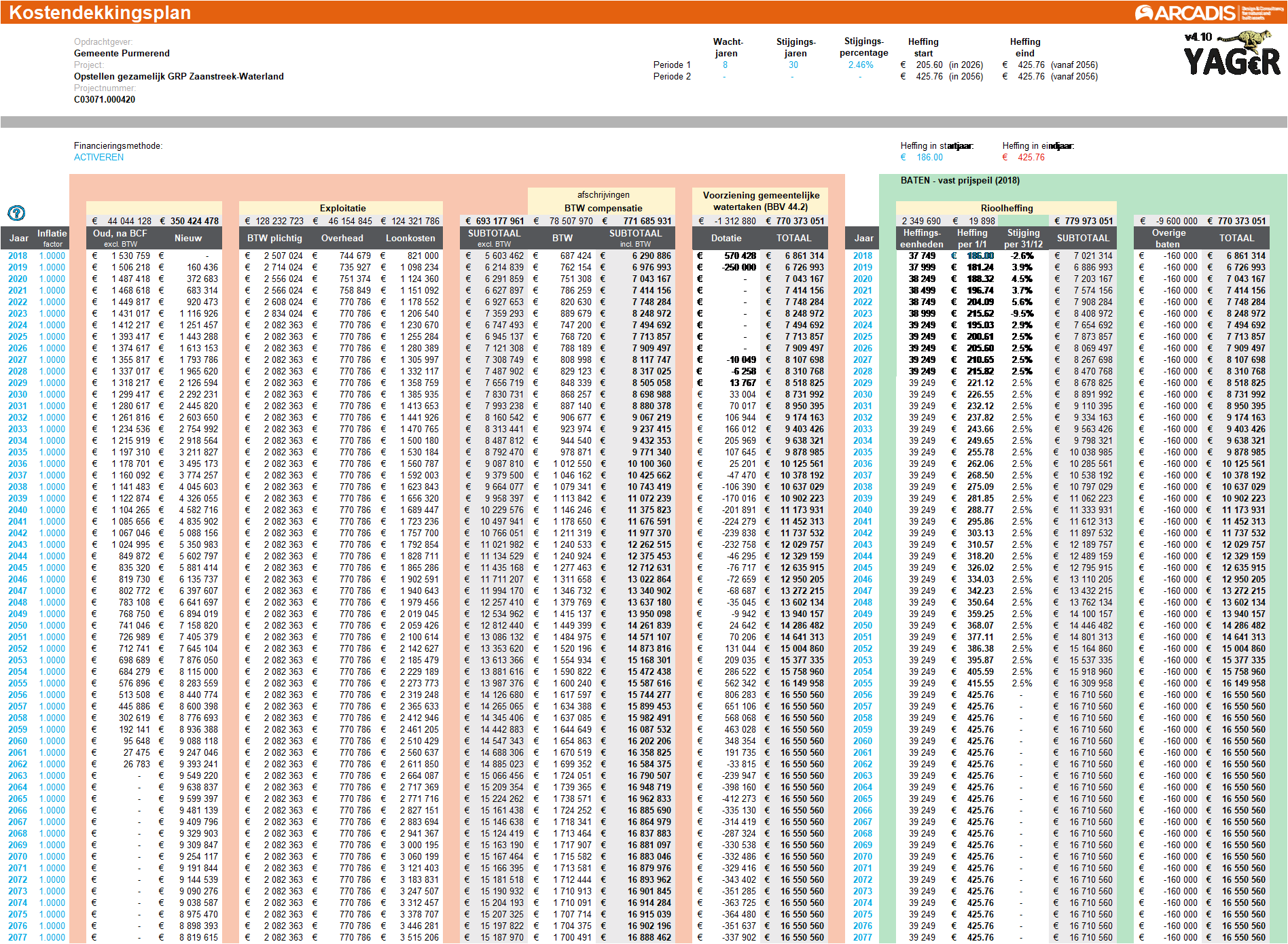Select cell '744 679' Overhead for 2018
The image size is (1288, 944).
355,256
